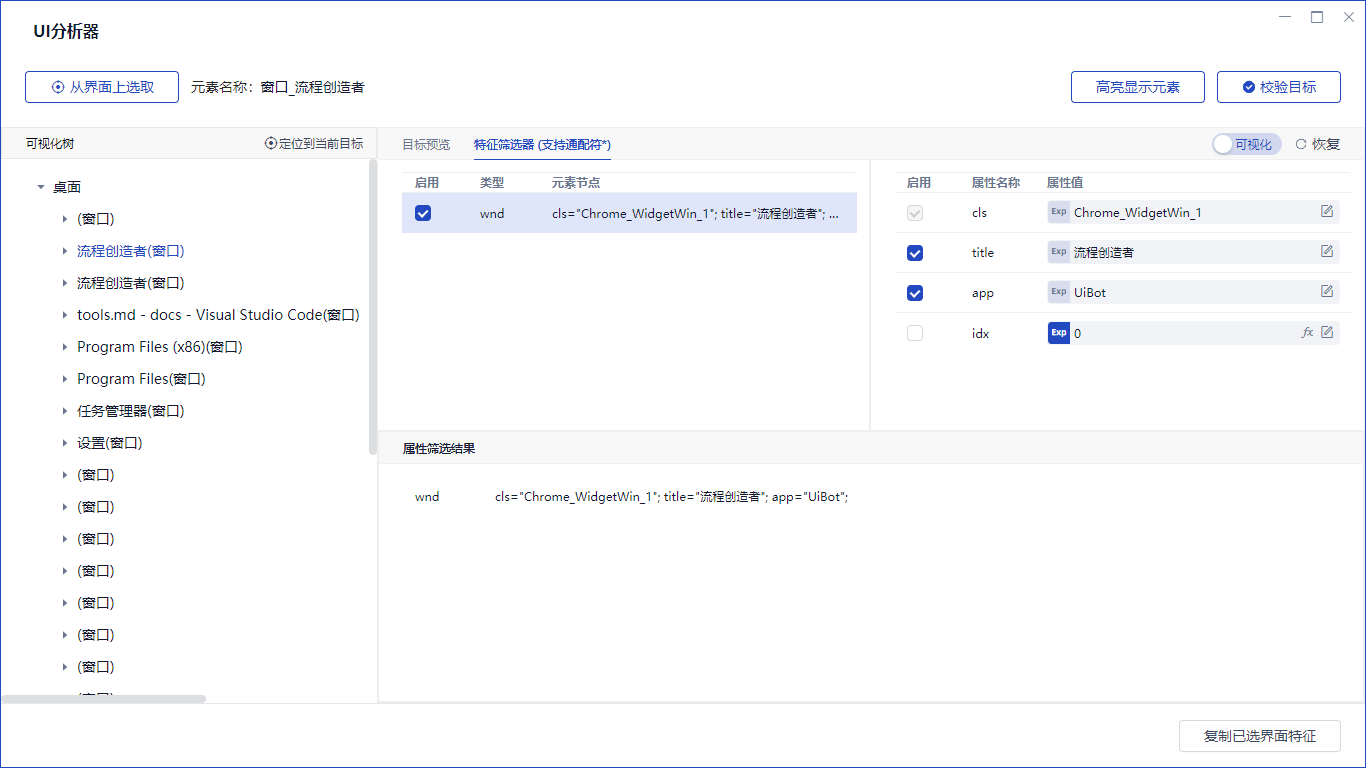Enable the idx attribute checkbox

[x=915, y=333]
